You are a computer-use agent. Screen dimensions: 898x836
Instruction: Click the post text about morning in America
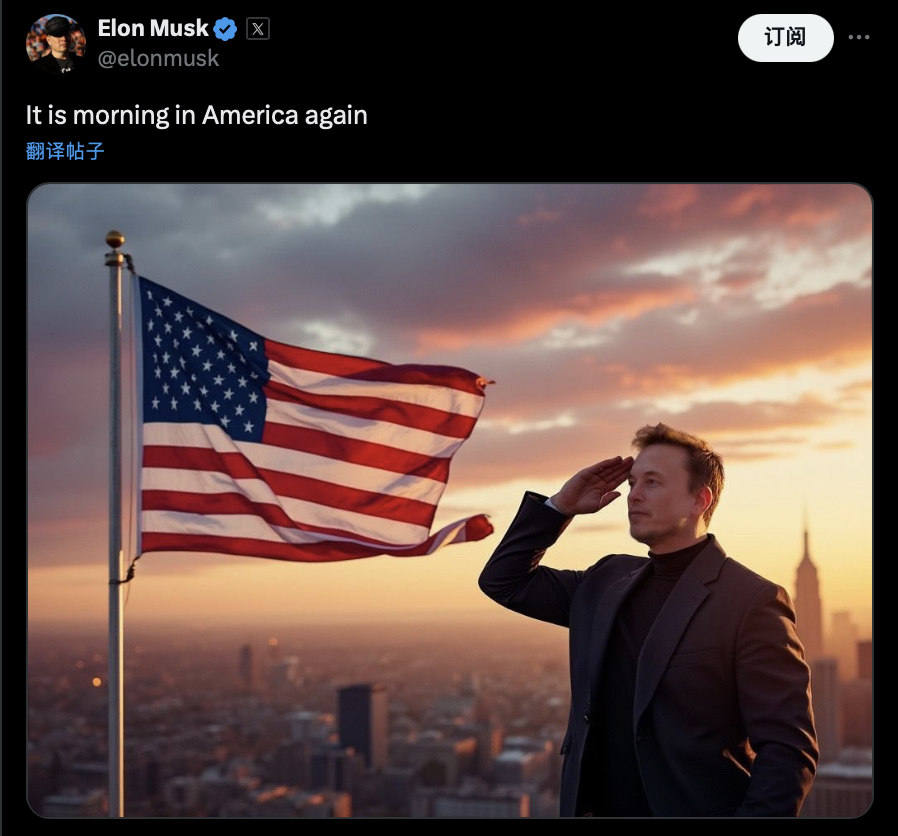click(x=196, y=115)
